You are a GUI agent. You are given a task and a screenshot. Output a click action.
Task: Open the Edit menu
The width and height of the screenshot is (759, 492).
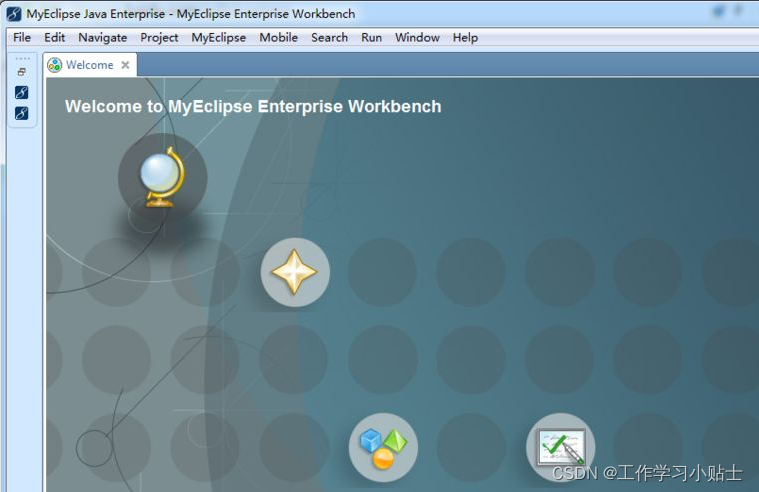click(x=54, y=38)
